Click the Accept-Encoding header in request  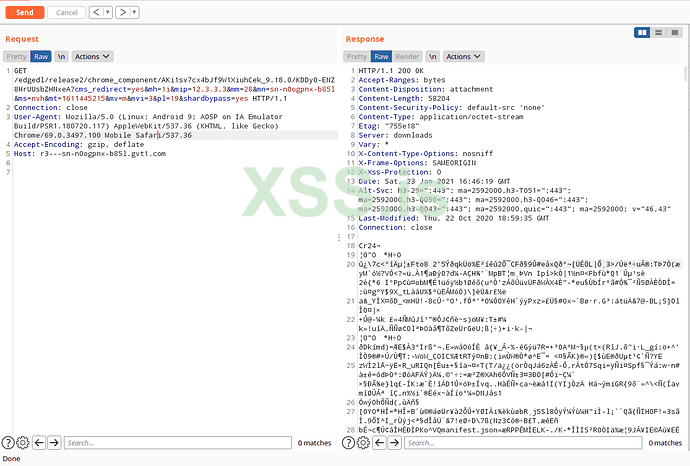pyautogui.click(x=79, y=144)
